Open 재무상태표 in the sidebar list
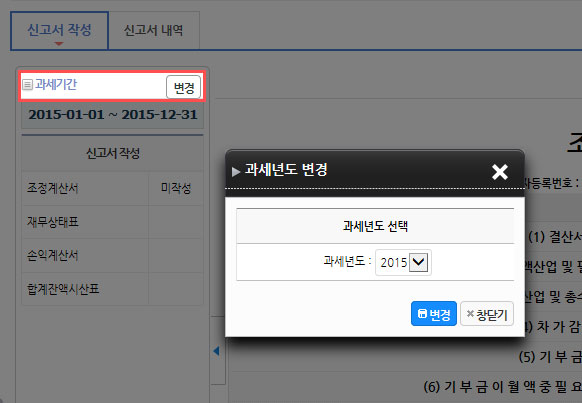582x403 pixels. pos(52,222)
